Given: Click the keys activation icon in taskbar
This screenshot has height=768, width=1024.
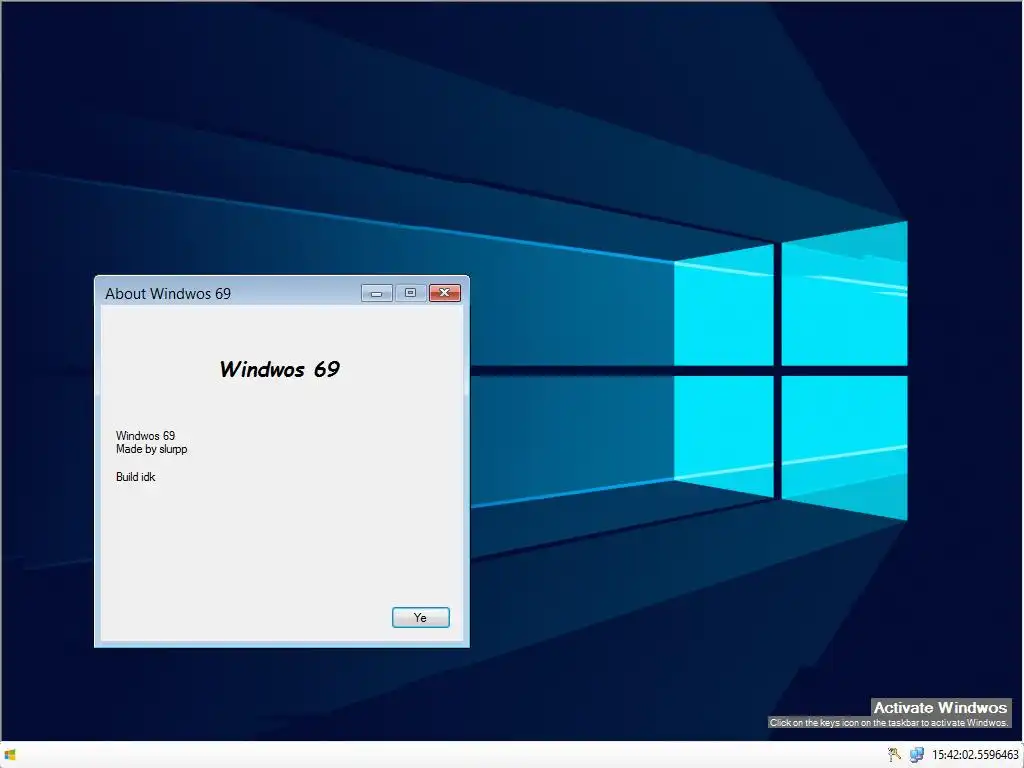Looking at the screenshot, I should pyautogui.click(x=894, y=755).
